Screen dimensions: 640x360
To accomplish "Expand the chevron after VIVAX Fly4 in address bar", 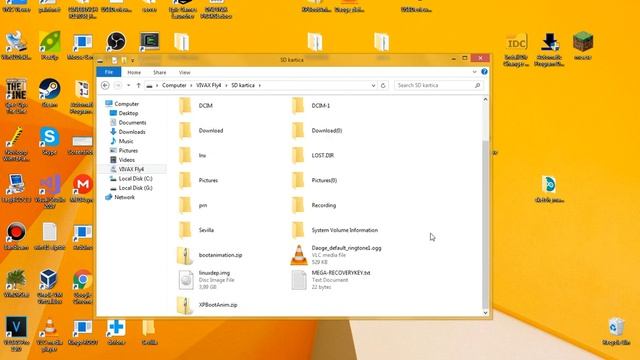I will point(226,85).
